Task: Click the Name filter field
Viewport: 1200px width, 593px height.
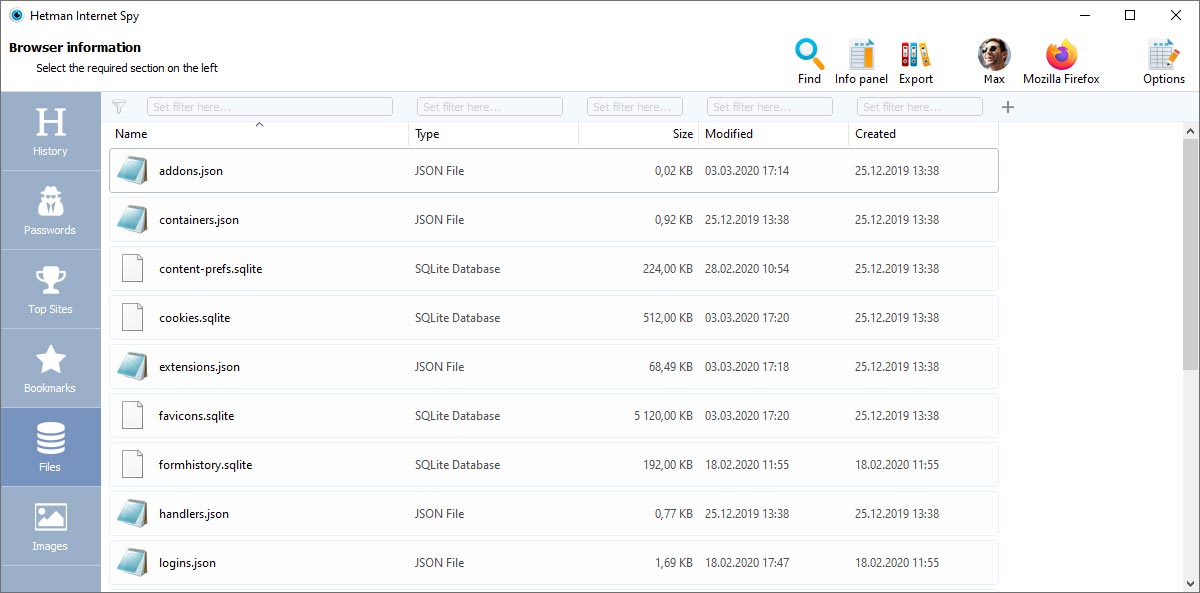Action: tap(270, 107)
